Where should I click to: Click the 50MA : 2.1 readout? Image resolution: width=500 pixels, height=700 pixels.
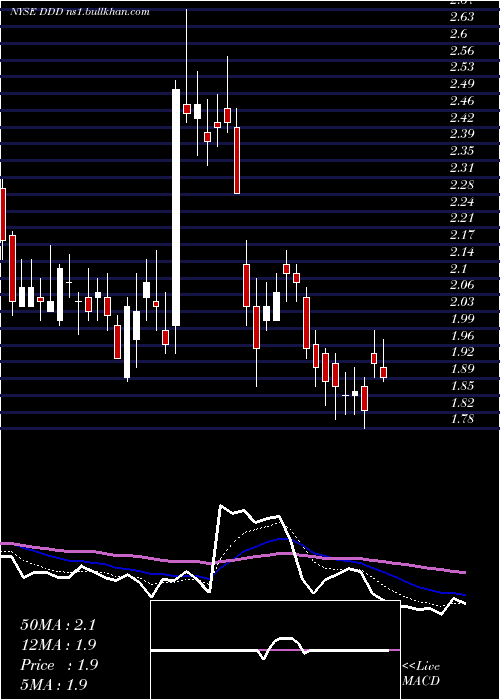tap(58, 625)
